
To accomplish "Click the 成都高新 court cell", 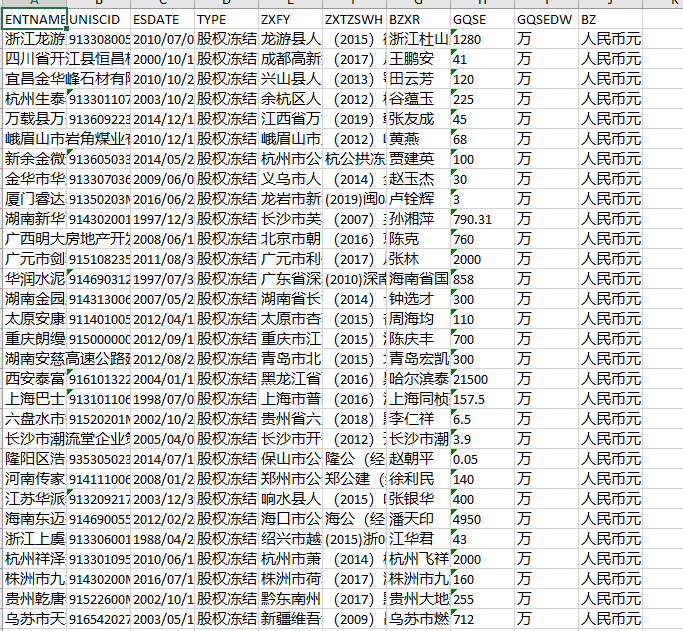I will (x=291, y=59).
